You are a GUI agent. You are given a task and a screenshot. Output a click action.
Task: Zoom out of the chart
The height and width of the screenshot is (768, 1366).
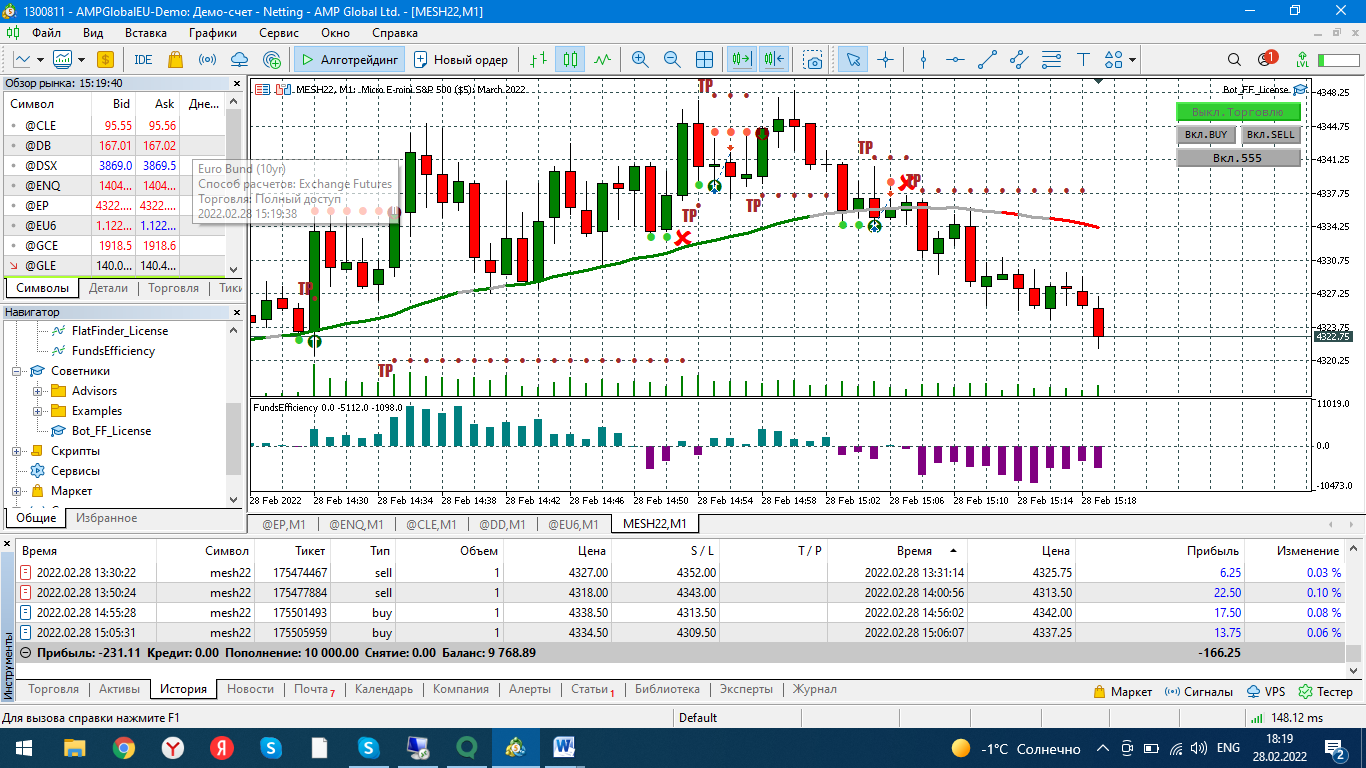point(672,59)
